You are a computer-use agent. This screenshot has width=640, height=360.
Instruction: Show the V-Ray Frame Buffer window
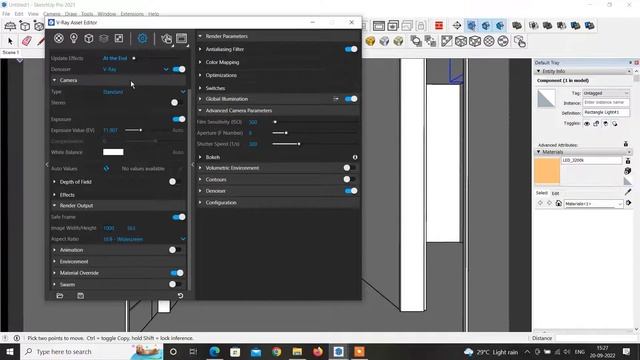(x=182, y=38)
